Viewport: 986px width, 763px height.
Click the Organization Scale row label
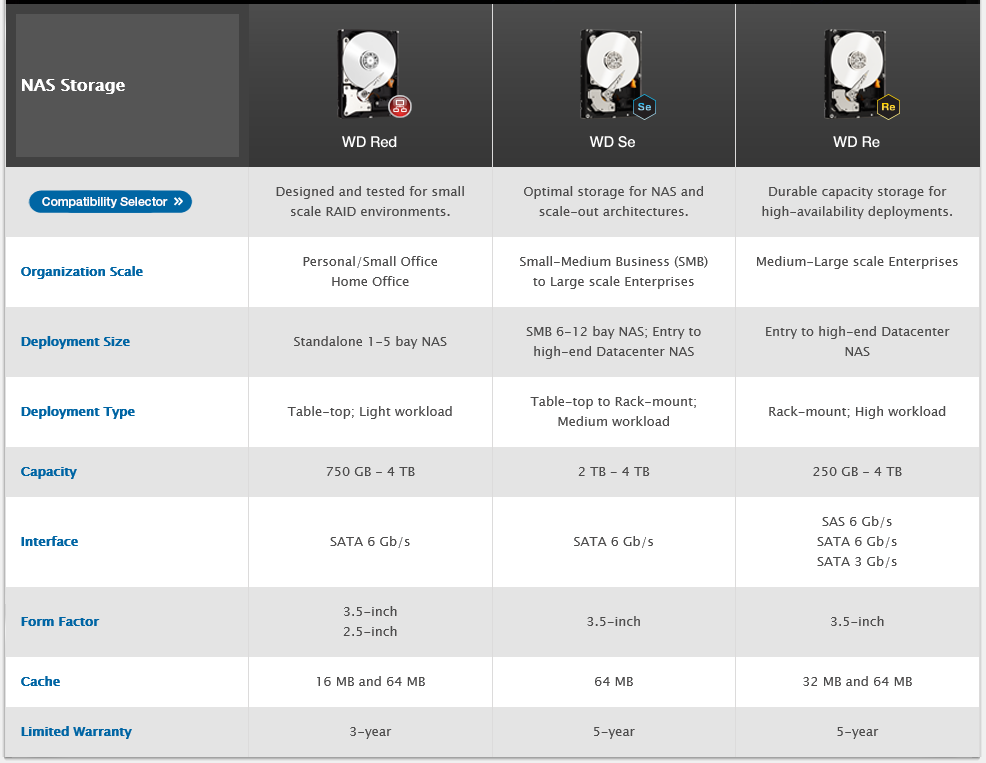82,272
